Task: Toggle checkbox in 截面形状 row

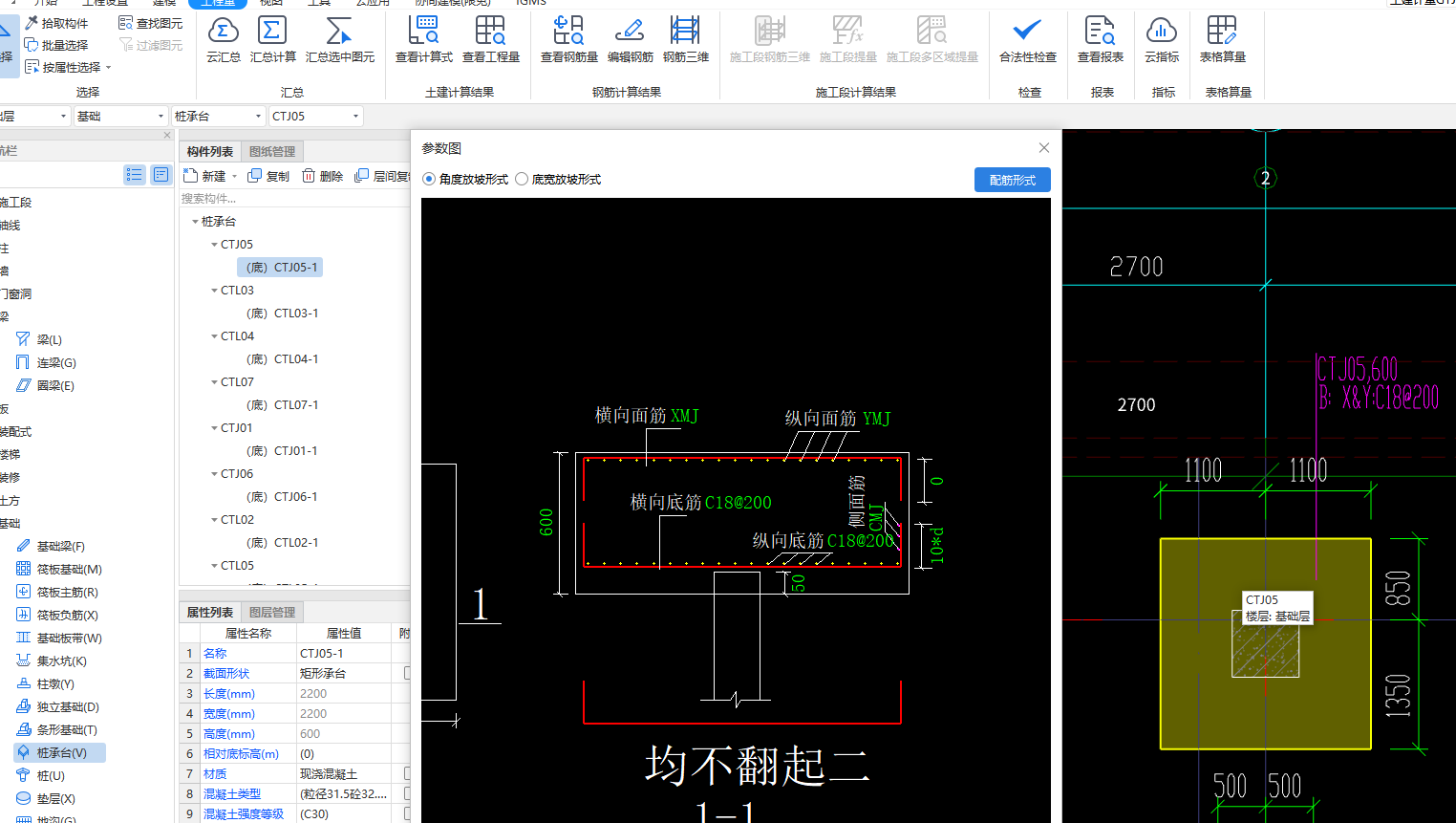Action: (407, 673)
